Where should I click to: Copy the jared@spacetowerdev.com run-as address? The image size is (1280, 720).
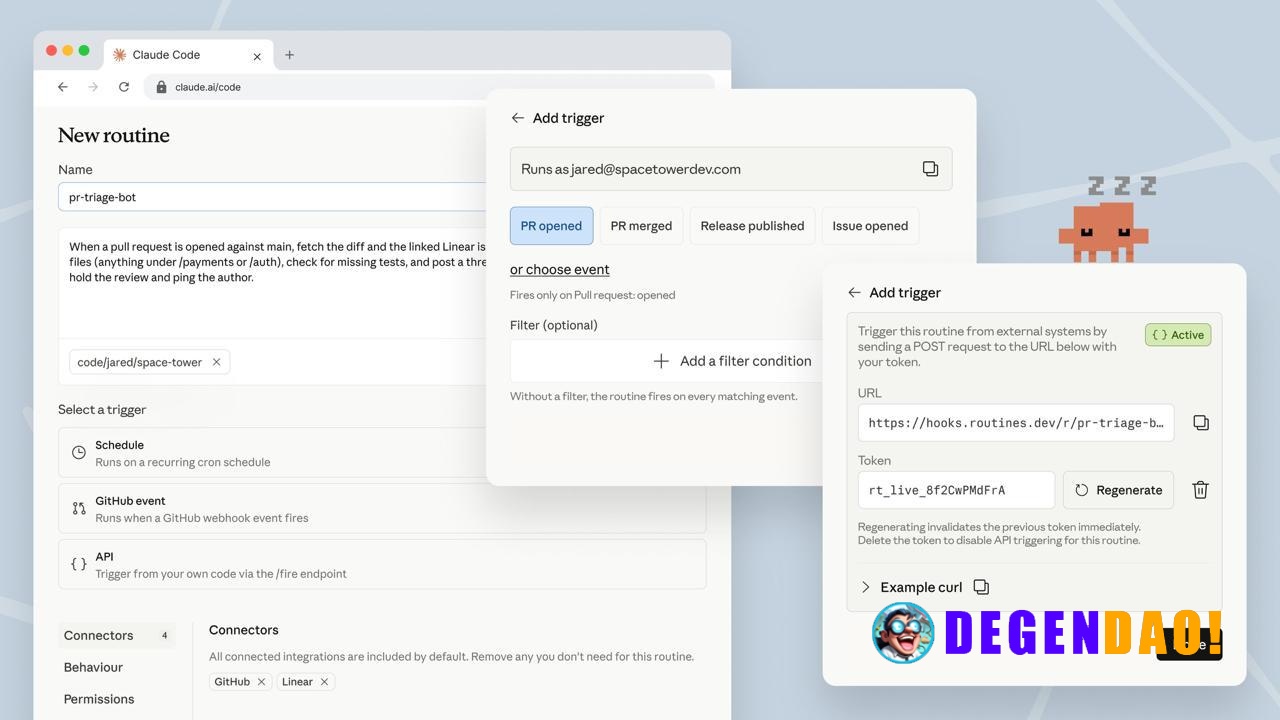pyautogui.click(x=930, y=168)
